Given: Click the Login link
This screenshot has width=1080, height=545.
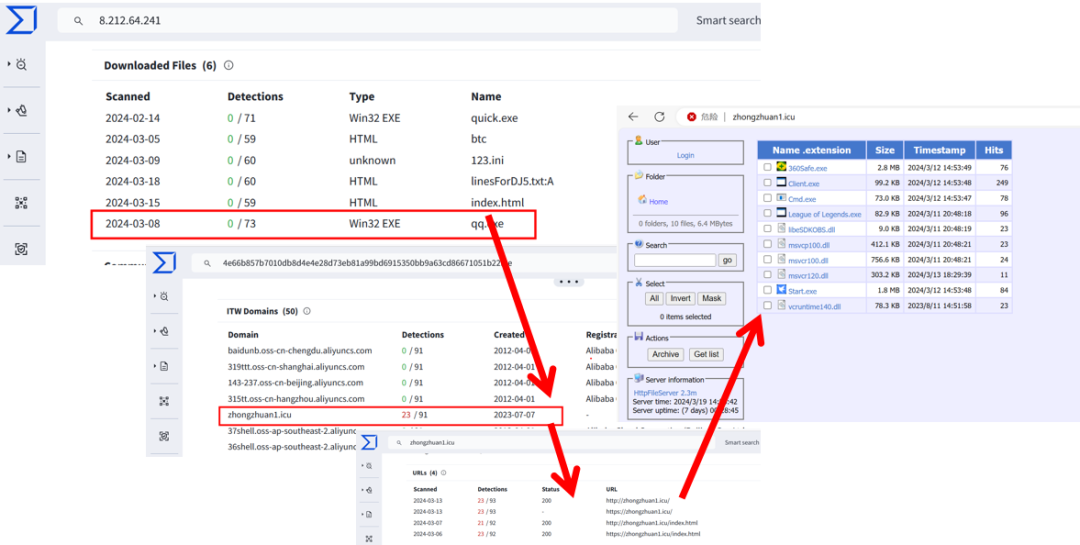Looking at the screenshot, I should point(685,156).
